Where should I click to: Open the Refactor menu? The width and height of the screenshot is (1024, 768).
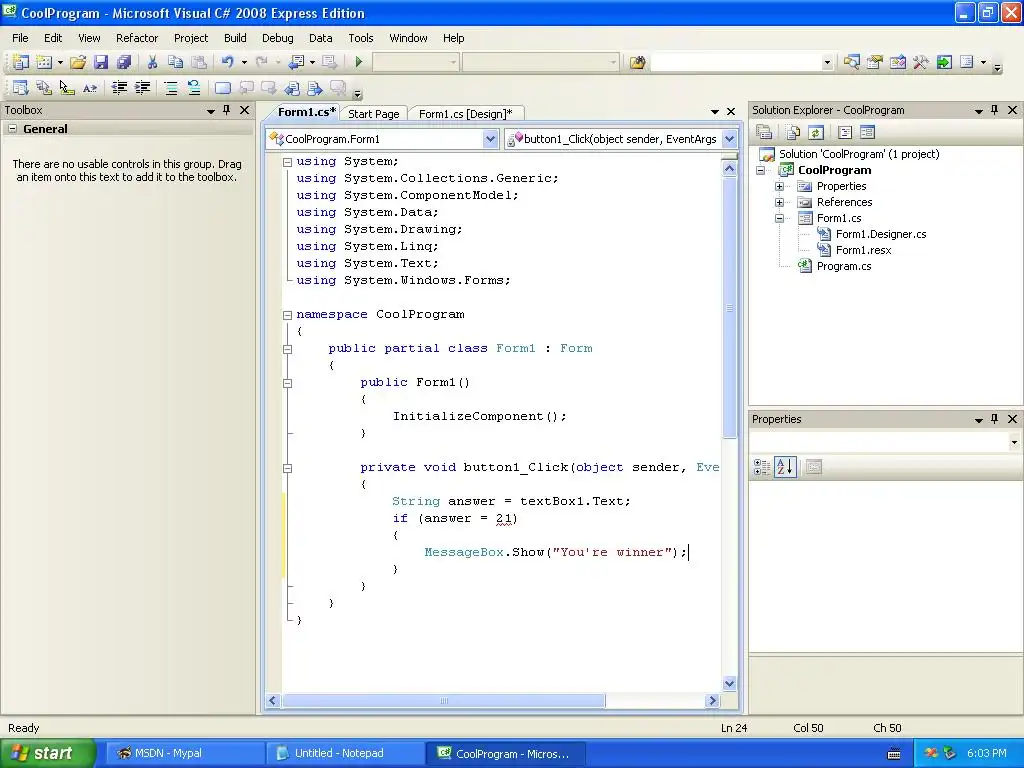pos(137,38)
